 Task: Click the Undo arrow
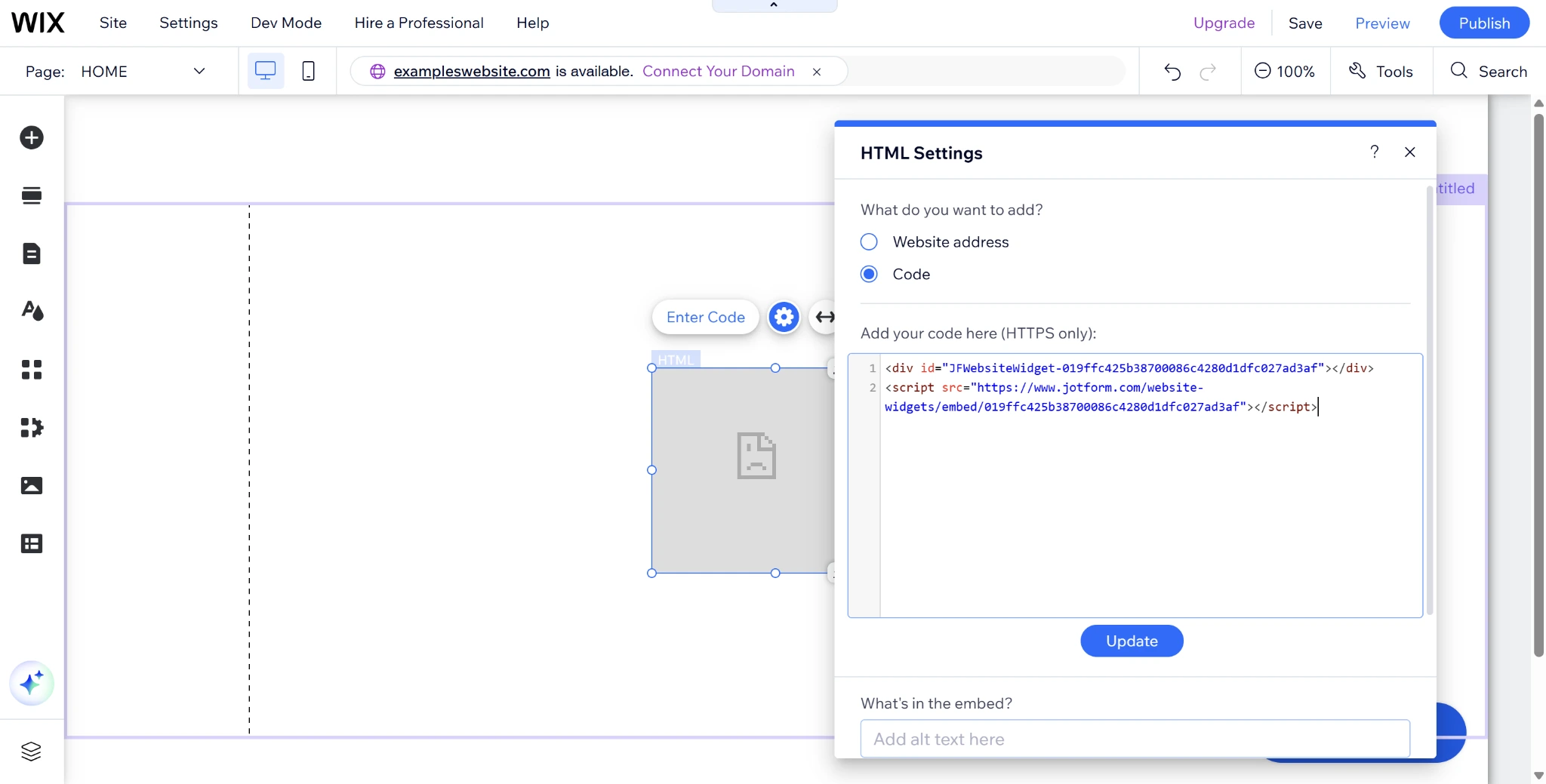pyautogui.click(x=1172, y=72)
